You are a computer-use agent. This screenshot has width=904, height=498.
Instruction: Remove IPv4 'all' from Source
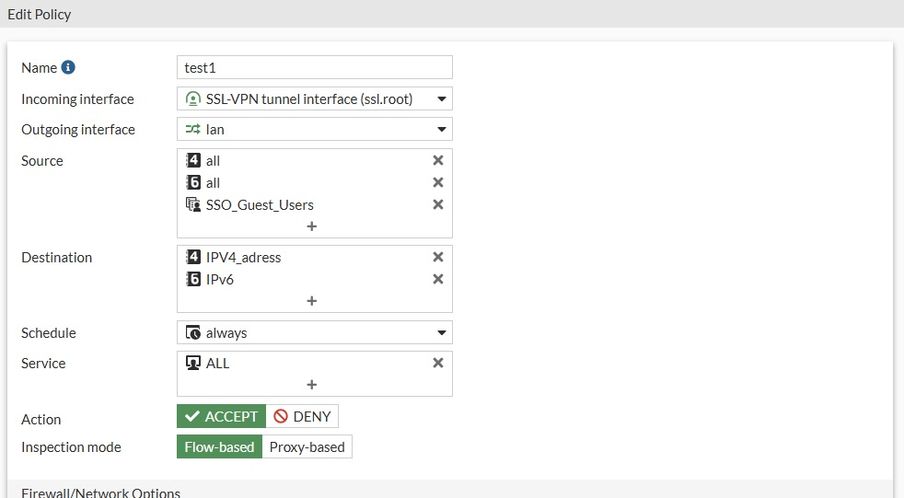coord(437,160)
